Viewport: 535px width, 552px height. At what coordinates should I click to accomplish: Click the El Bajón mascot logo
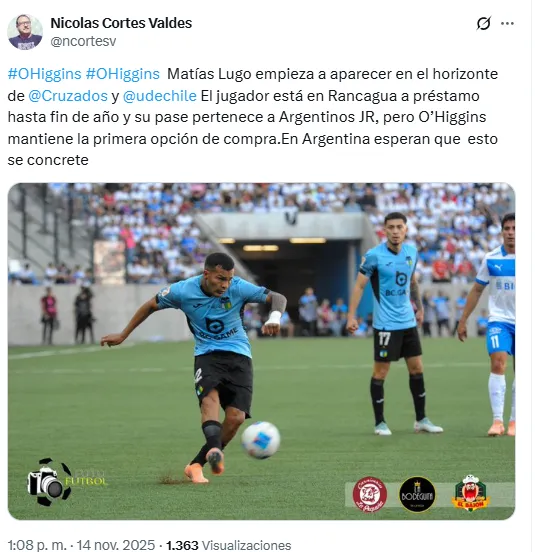tap(471, 493)
